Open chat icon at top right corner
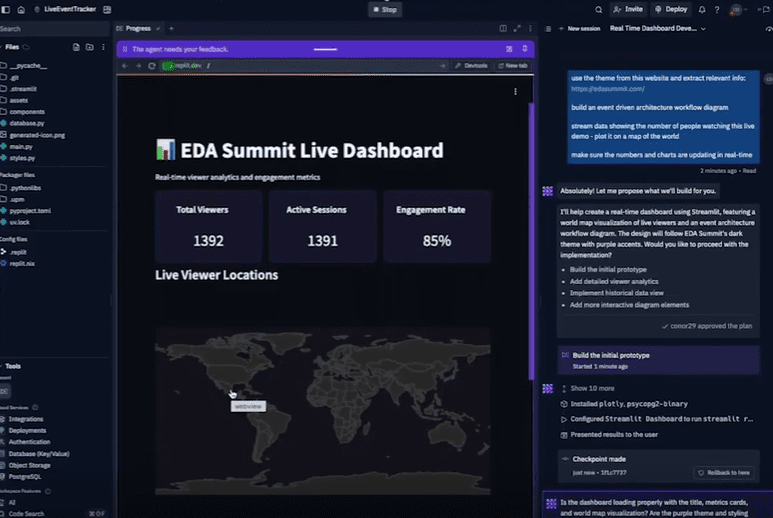 coord(766,9)
